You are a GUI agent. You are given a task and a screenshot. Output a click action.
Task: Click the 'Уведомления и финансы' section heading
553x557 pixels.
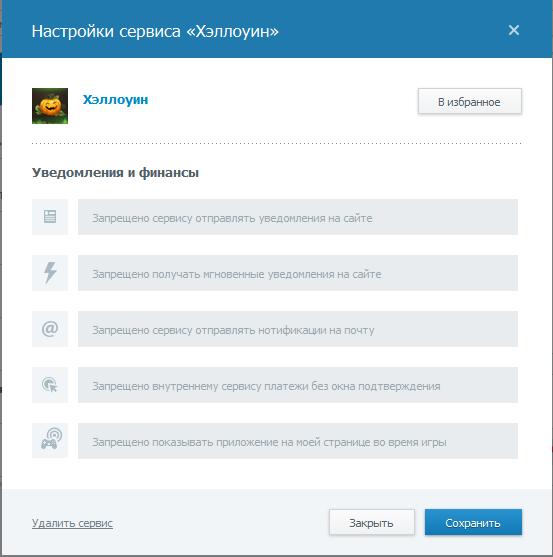115,173
